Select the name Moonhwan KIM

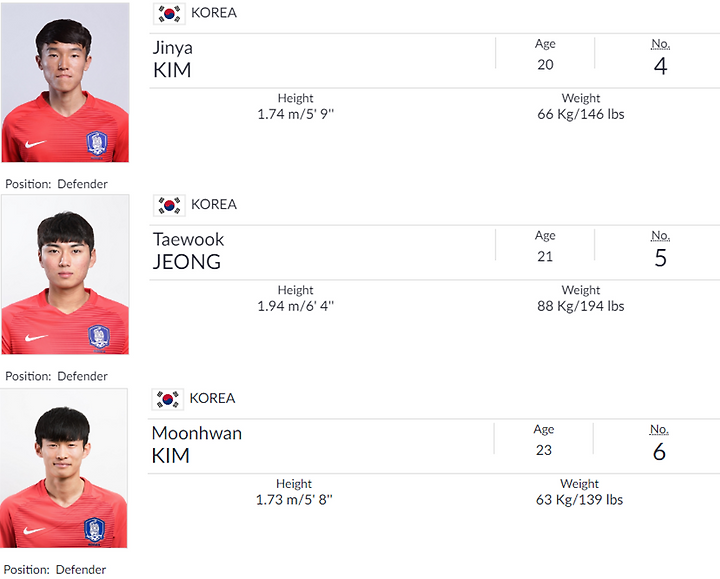click(197, 444)
